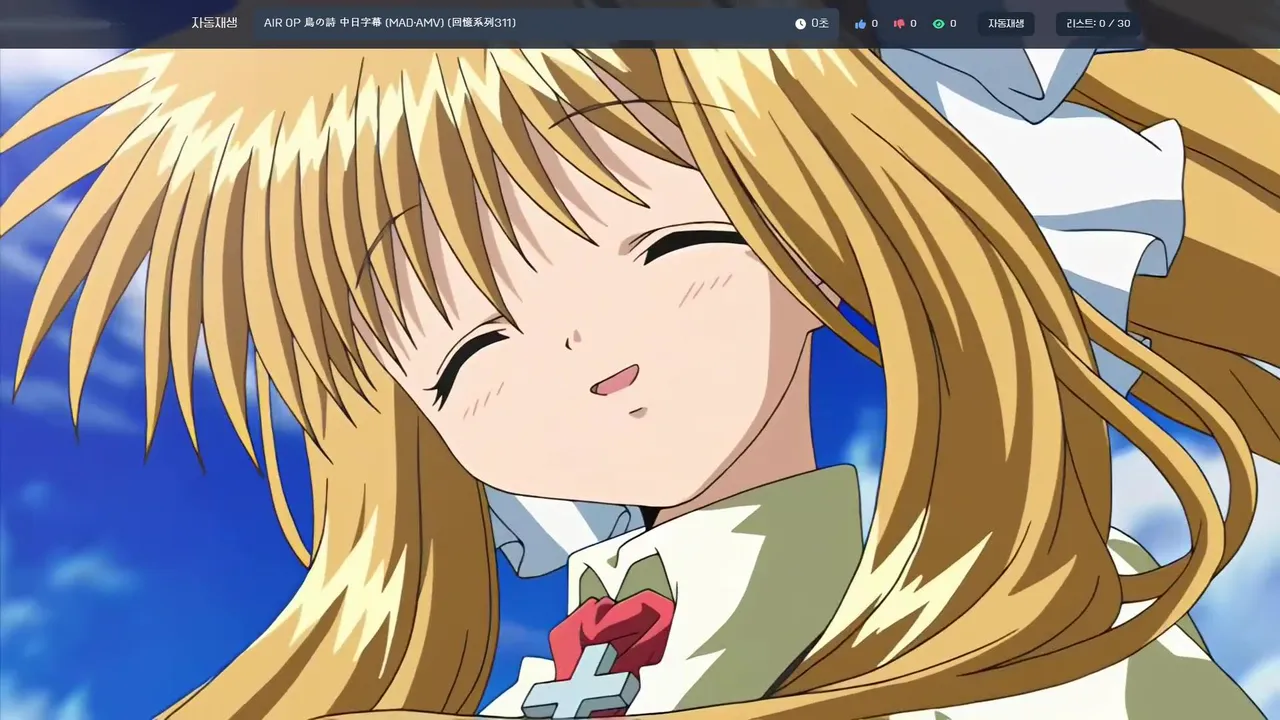The width and height of the screenshot is (1280, 720).
Task: Click the 자동재생 logo text on the left of the top bar
Action: [x=214, y=23]
